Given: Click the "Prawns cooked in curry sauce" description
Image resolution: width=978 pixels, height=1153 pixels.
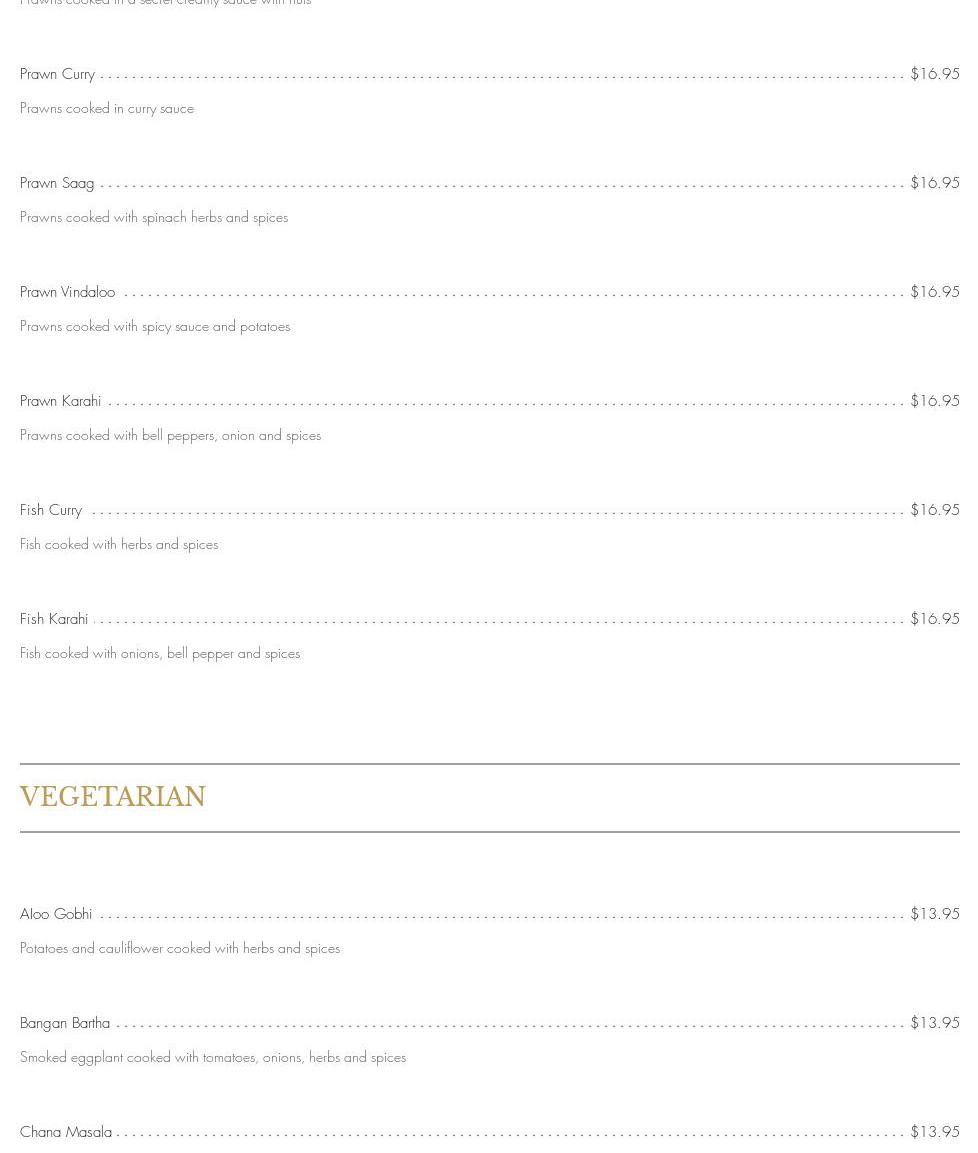Looking at the screenshot, I should point(107,108).
